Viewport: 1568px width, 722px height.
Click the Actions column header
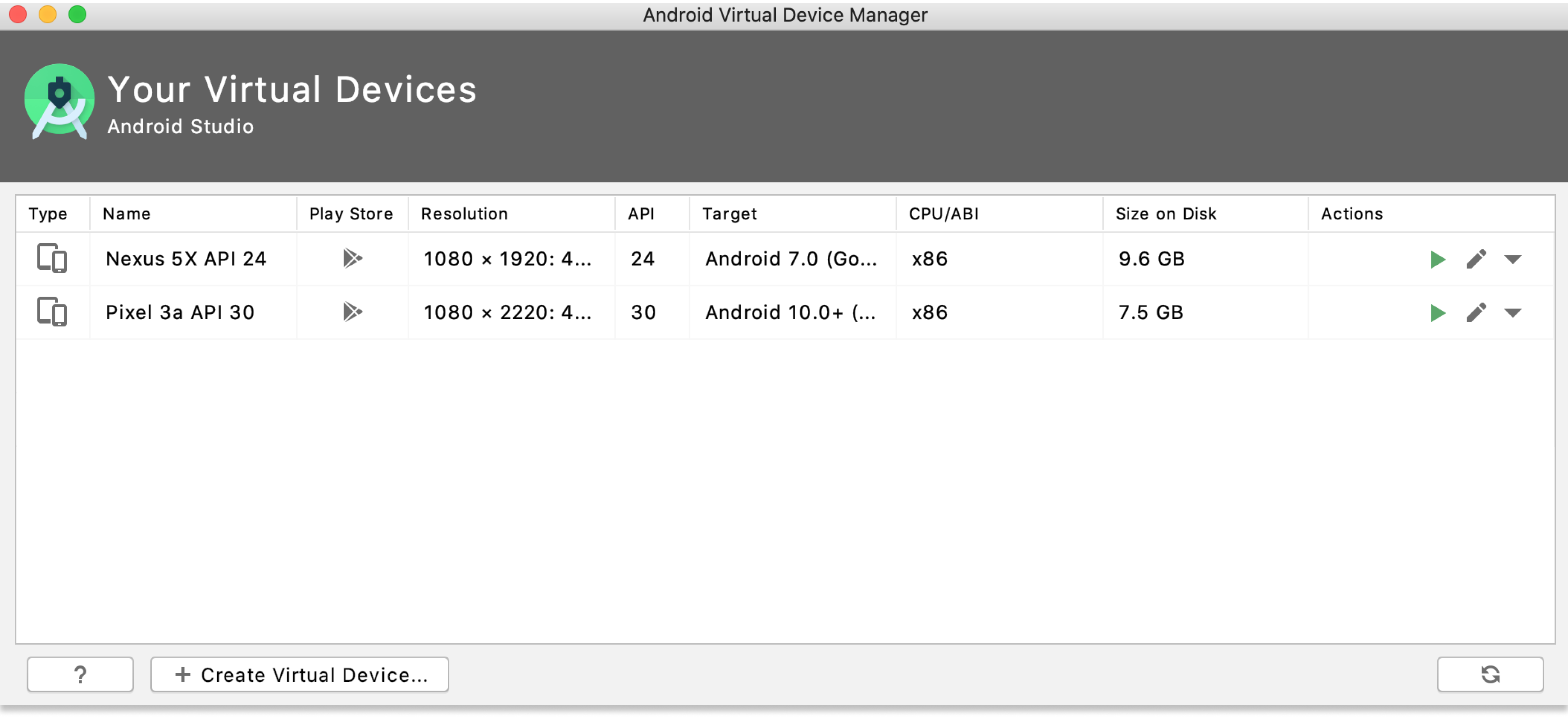point(1431,214)
